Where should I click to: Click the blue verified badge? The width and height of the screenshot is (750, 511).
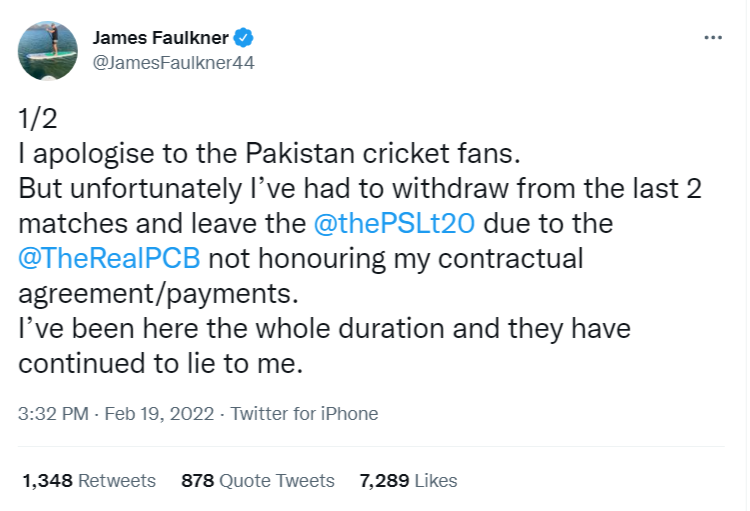point(245,38)
